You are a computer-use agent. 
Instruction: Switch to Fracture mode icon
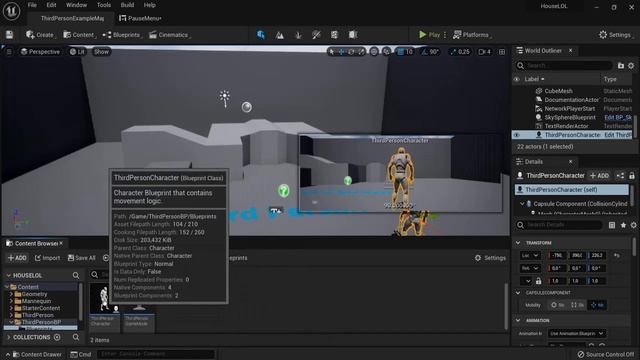click(x=334, y=35)
